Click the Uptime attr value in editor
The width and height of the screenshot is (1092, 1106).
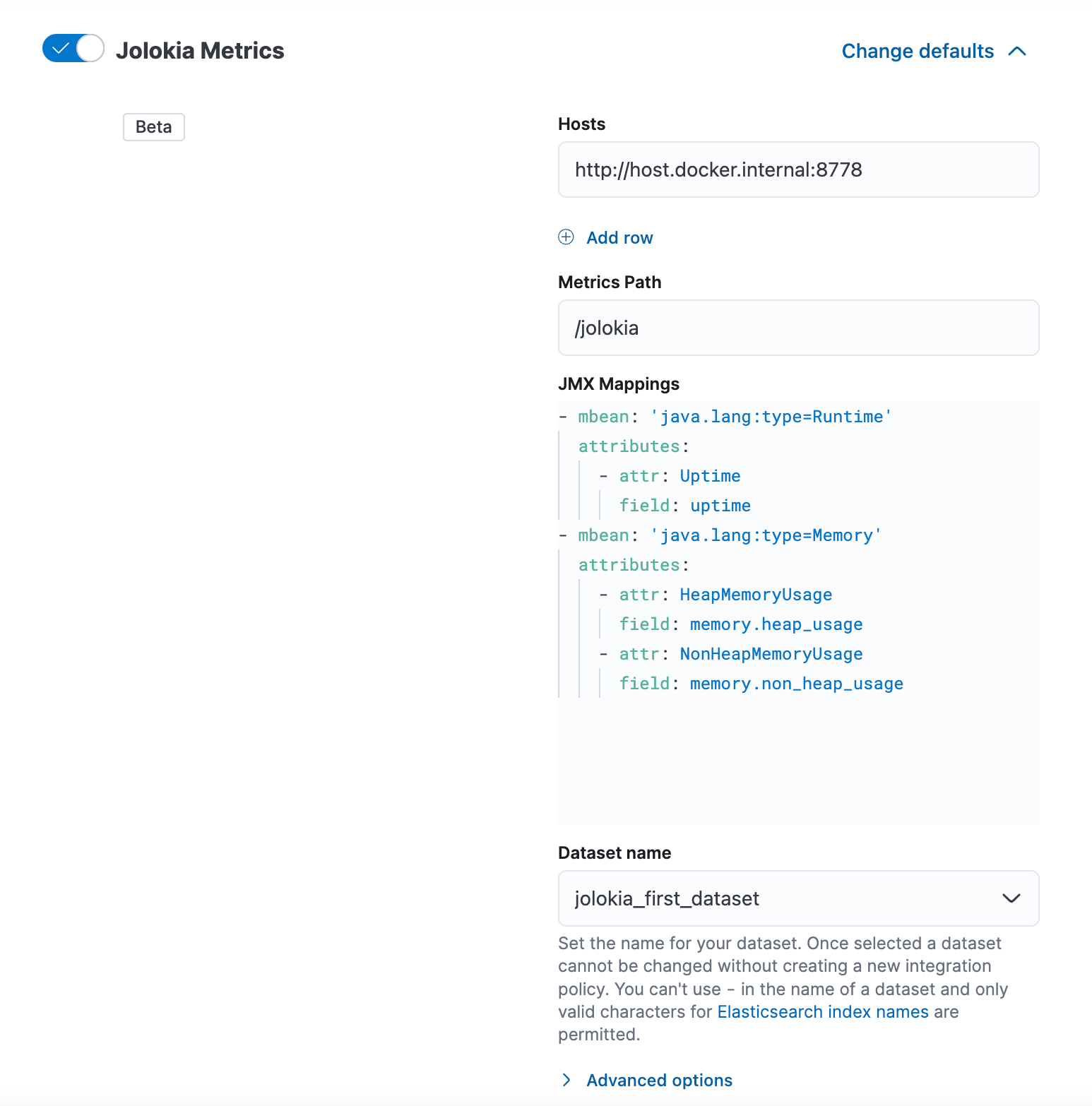(x=710, y=476)
